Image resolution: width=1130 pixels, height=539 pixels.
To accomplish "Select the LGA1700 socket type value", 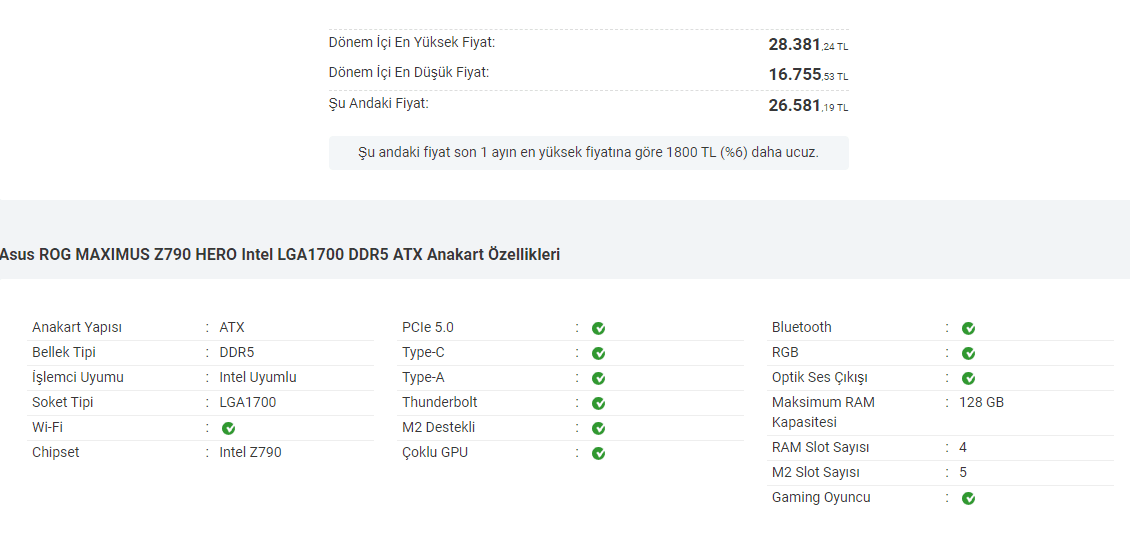I will pyautogui.click(x=247, y=402).
